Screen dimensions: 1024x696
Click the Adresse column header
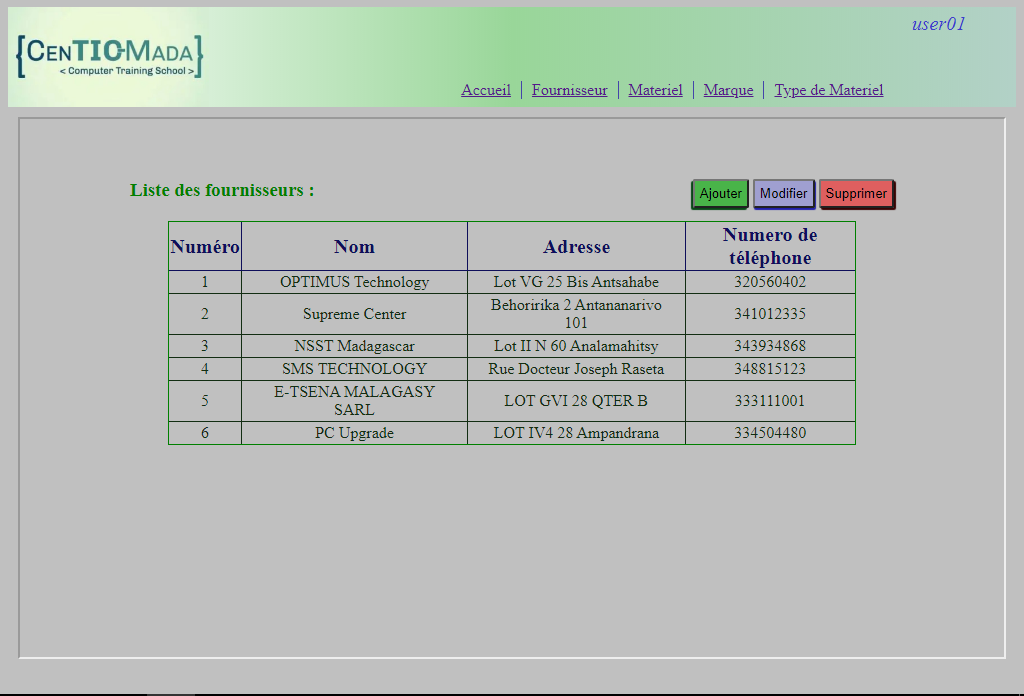[x=577, y=246]
